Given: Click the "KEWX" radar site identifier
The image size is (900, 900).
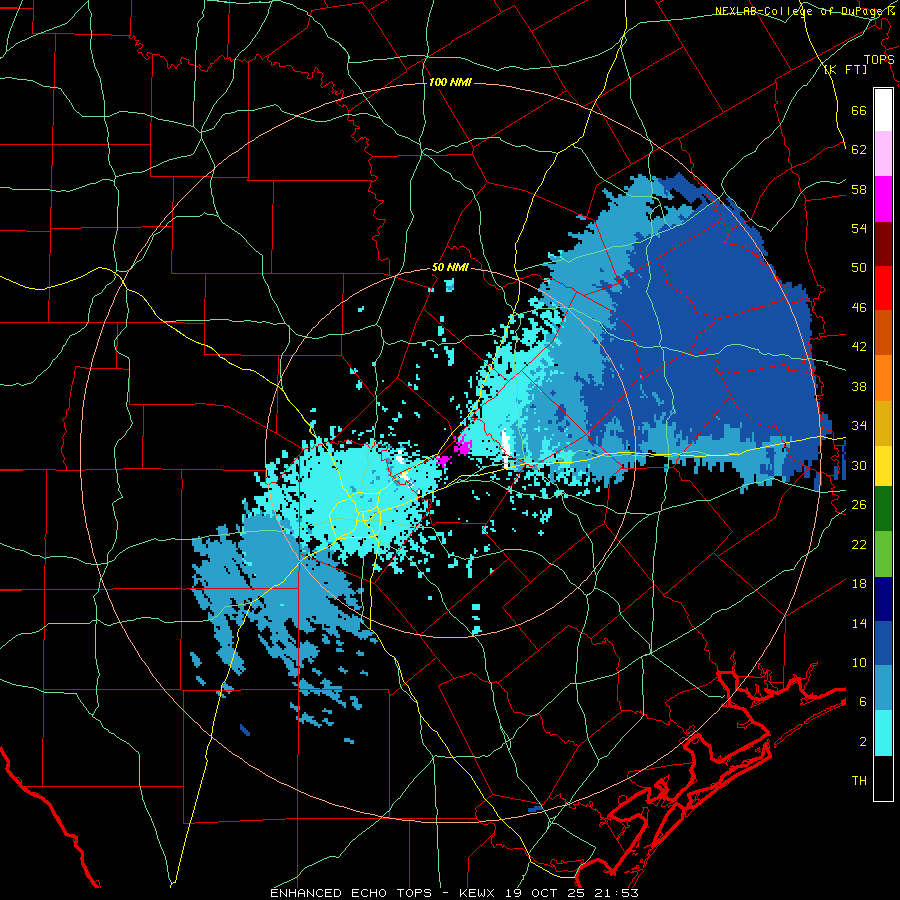Looking at the screenshot, I should 479,893.
